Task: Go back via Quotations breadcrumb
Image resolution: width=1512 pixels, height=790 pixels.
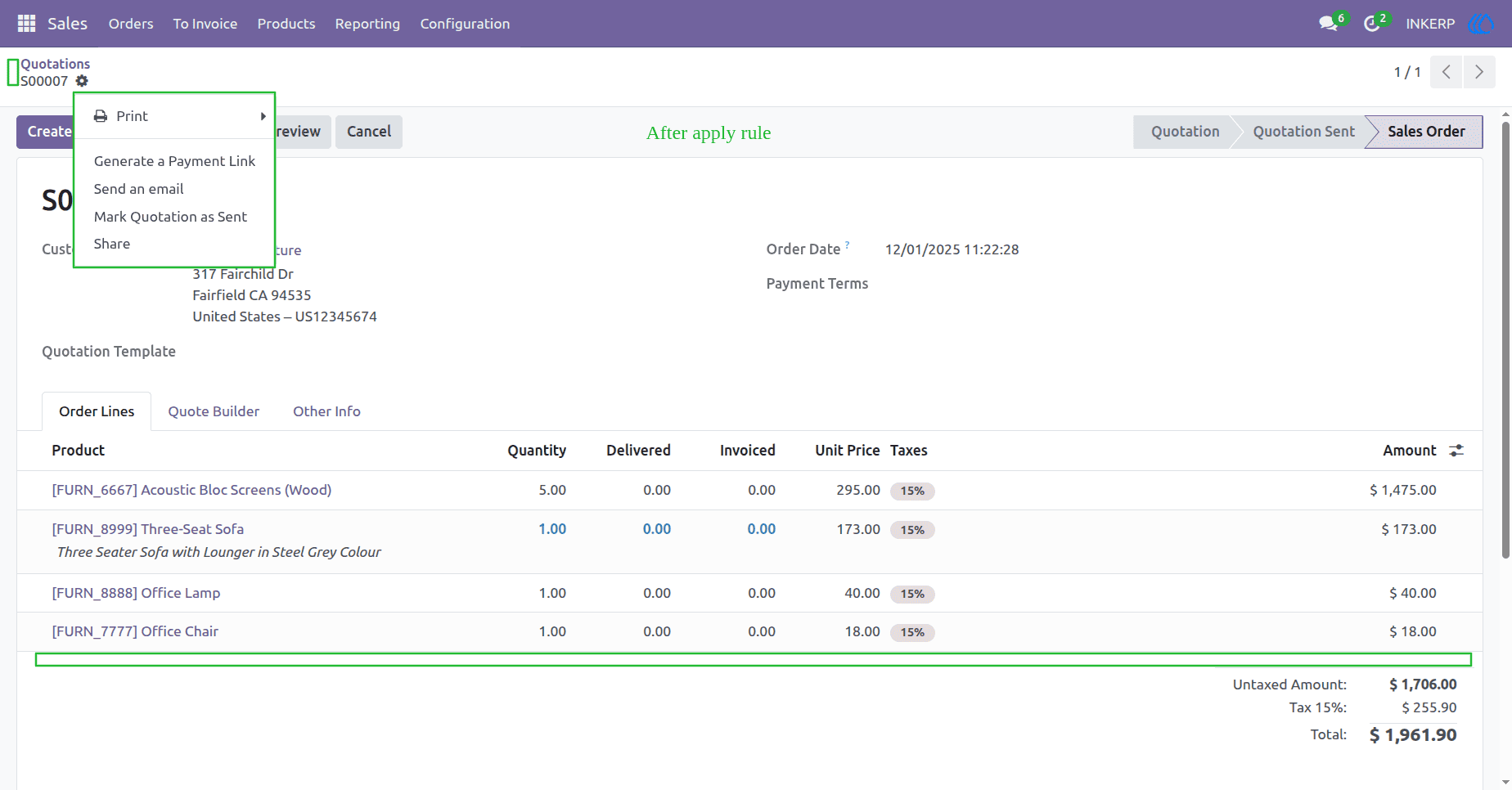Action: (x=56, y=64)
